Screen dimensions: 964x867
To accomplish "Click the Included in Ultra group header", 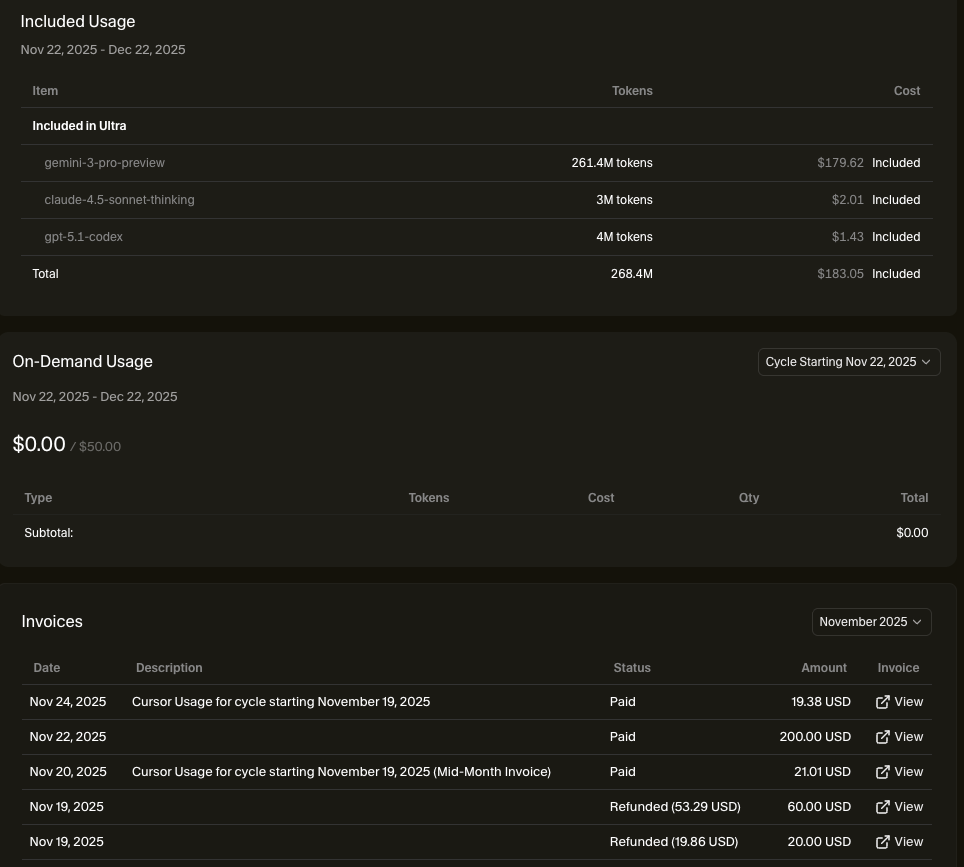I will (x=79, y=126).
